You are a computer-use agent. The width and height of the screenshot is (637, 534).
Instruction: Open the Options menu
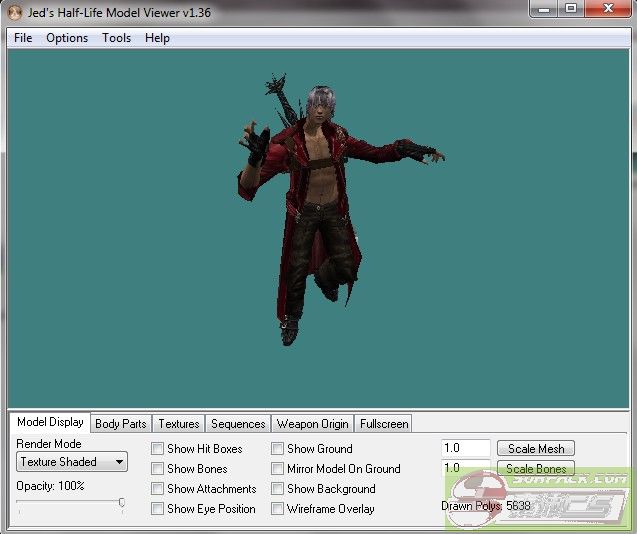tap(67, 38)
